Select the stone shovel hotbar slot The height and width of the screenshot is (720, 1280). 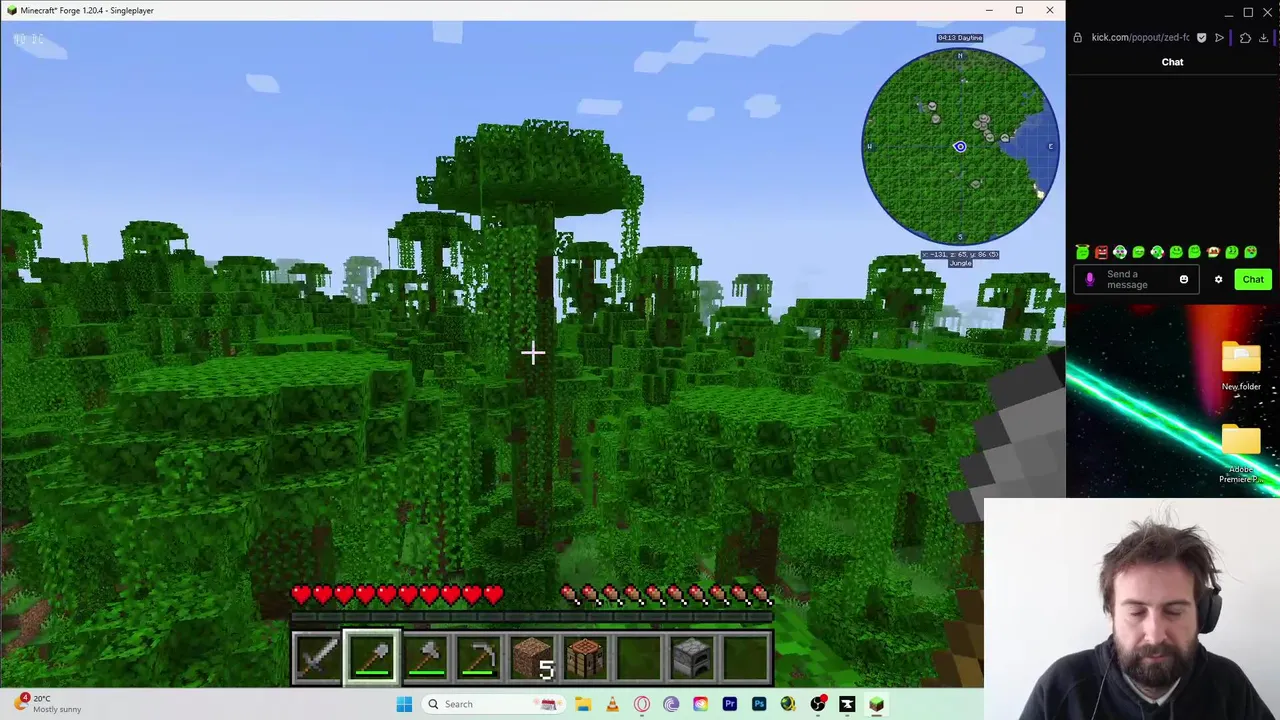[x=372, y=657]
